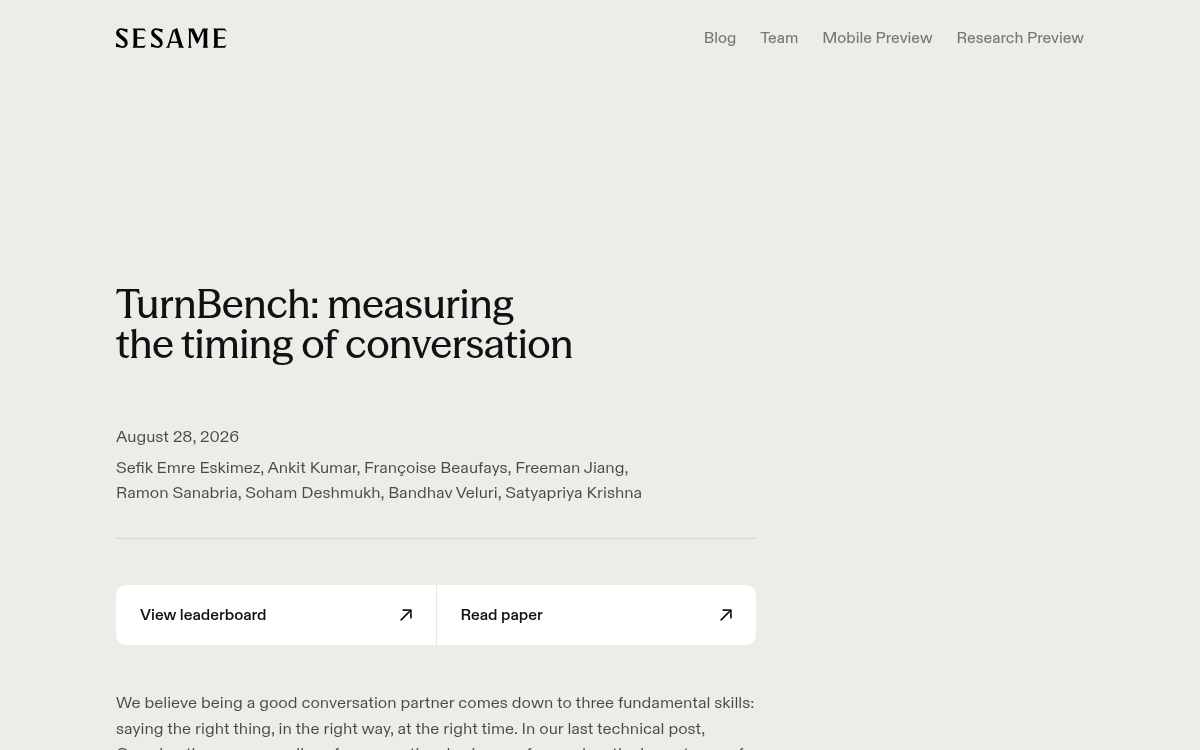This screenshot has width=1200, height=750.
Task: Click author name Satyapriya Krishna
Action: coord(573,493)
